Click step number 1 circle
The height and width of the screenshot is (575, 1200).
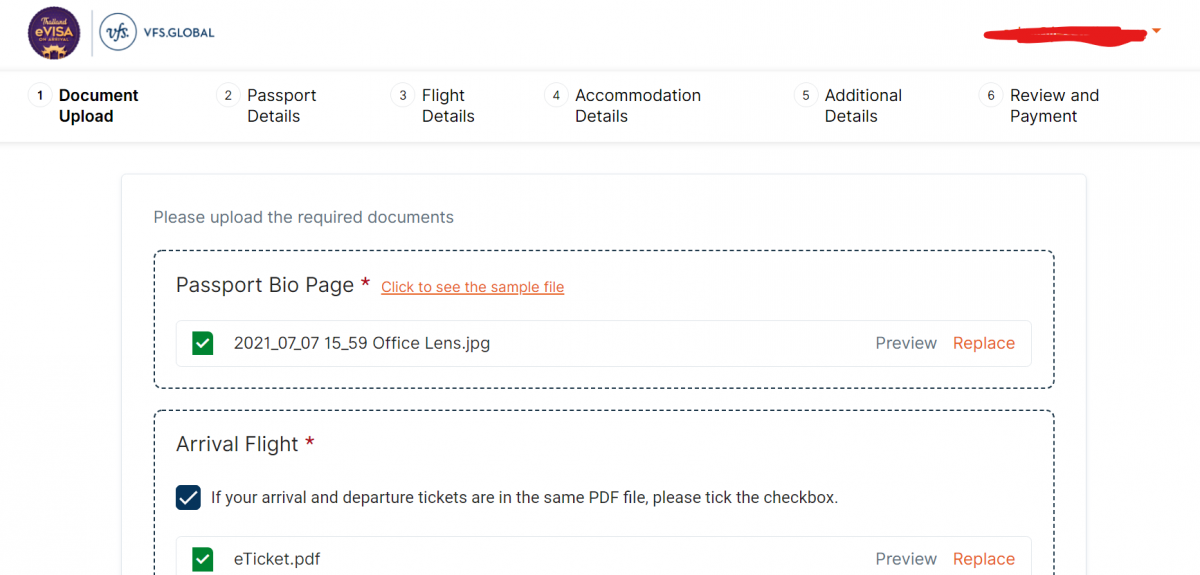point(40,96)
